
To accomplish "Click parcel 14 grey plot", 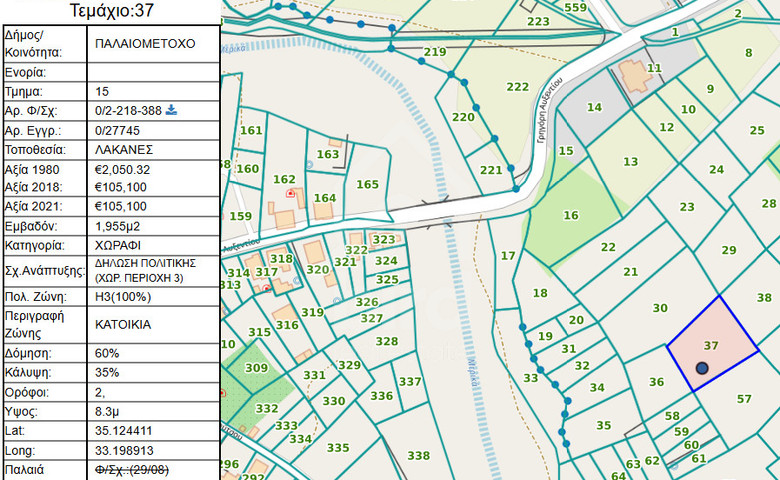I will 594,107.
